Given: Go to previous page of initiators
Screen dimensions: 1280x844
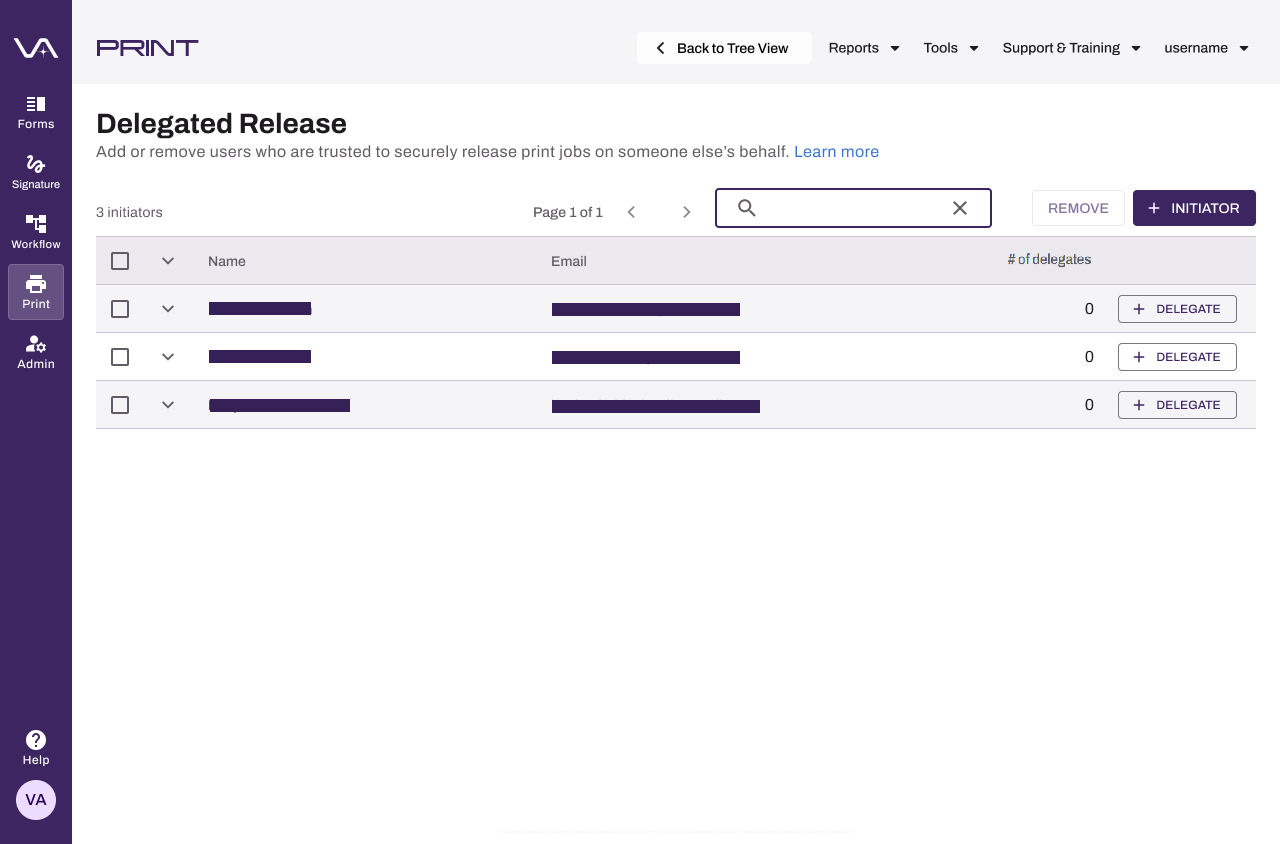Looking at the screenshot, I should (x=631, y=212).
